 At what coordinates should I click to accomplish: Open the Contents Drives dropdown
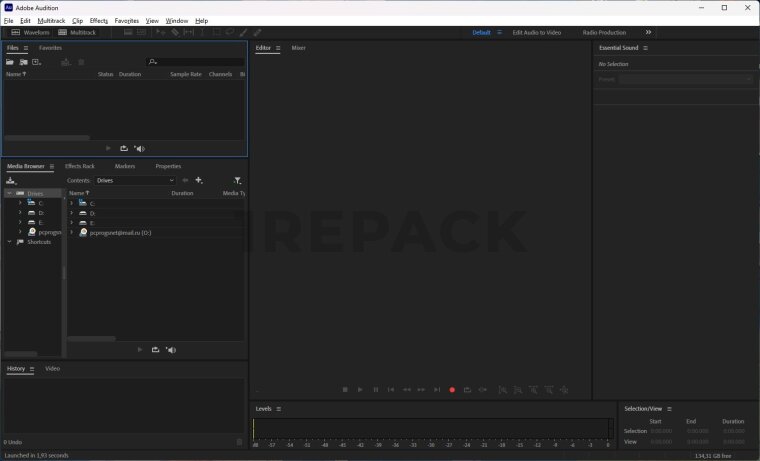135,180
